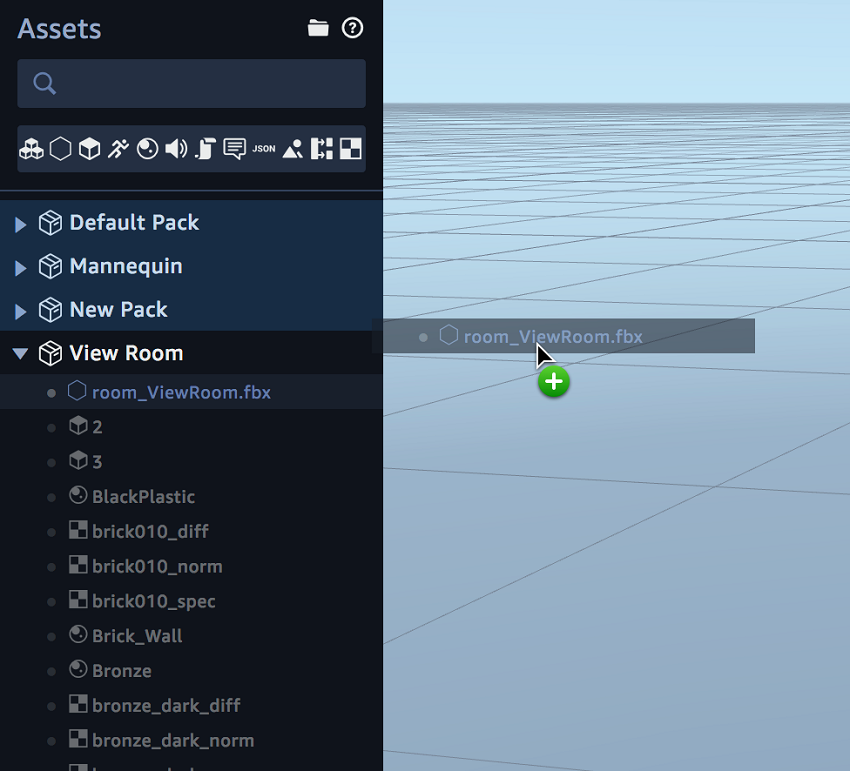Select the bronze_dark_norm texture asset
The width and height of the screenshot is (850, 771).
point(172,741)
